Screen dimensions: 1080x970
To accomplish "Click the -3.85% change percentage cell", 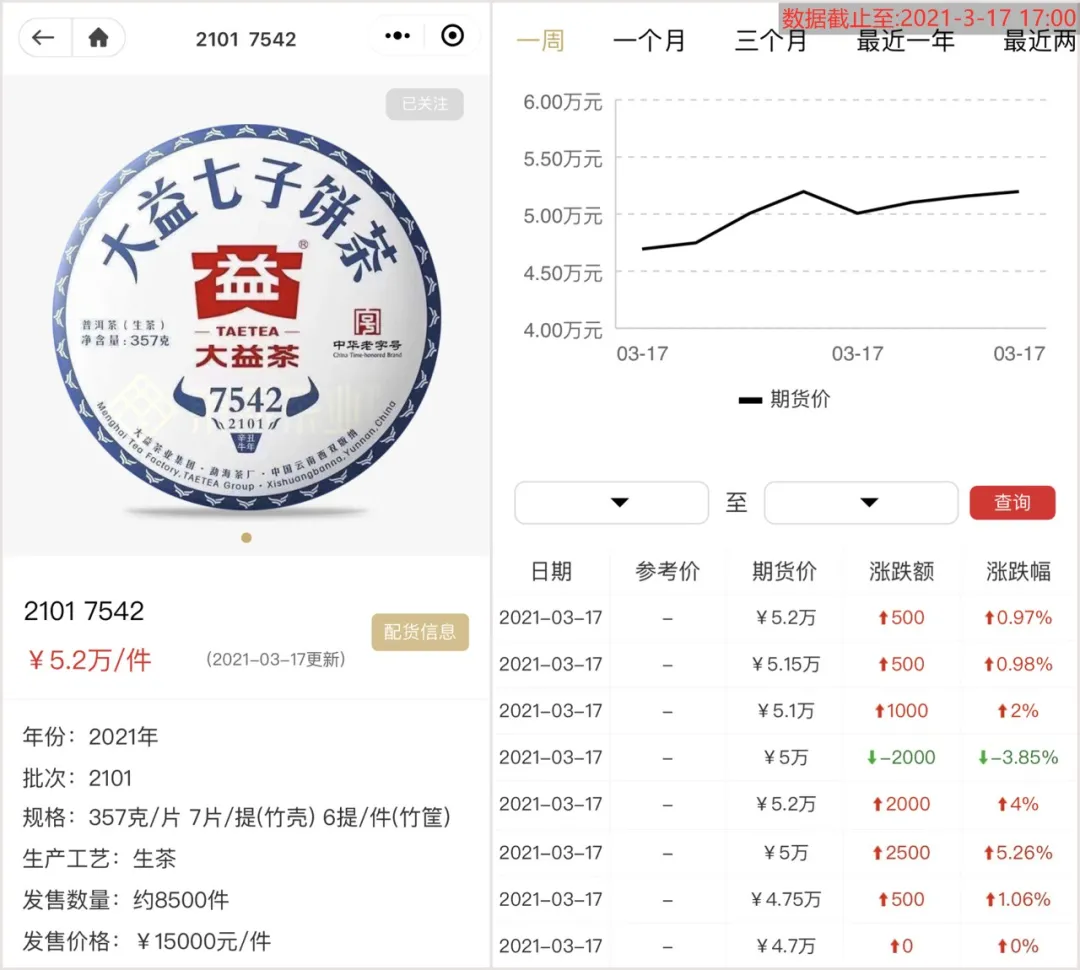I will click(1018, 757).
